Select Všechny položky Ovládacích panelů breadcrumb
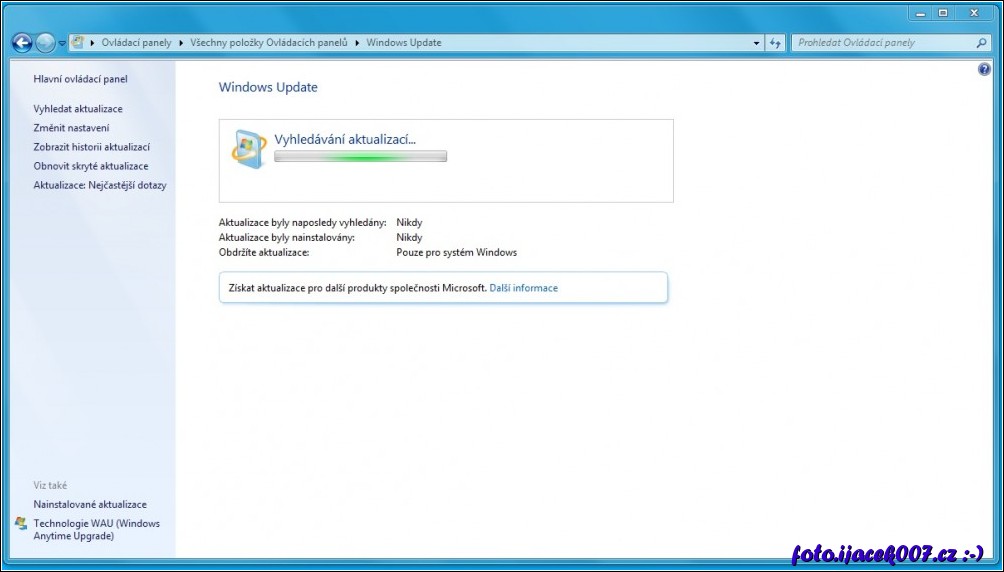This screenshot has height=572, width=1004. 269,43
